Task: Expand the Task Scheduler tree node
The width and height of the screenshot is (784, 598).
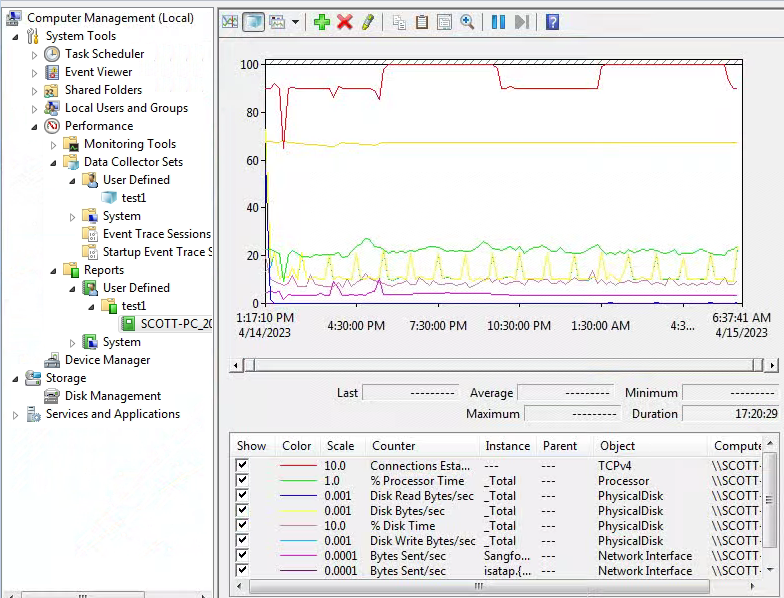Action: tap(36, 54)
